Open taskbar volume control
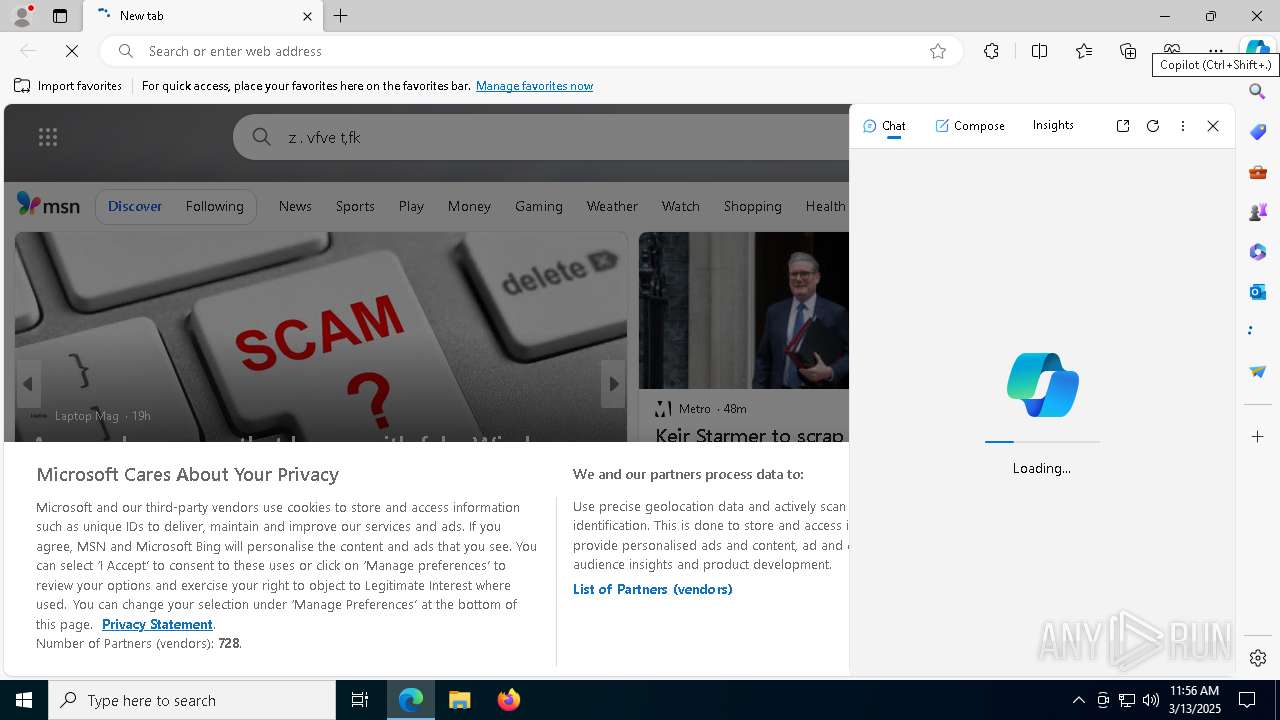1280x720 pixels. point(1151,700)
